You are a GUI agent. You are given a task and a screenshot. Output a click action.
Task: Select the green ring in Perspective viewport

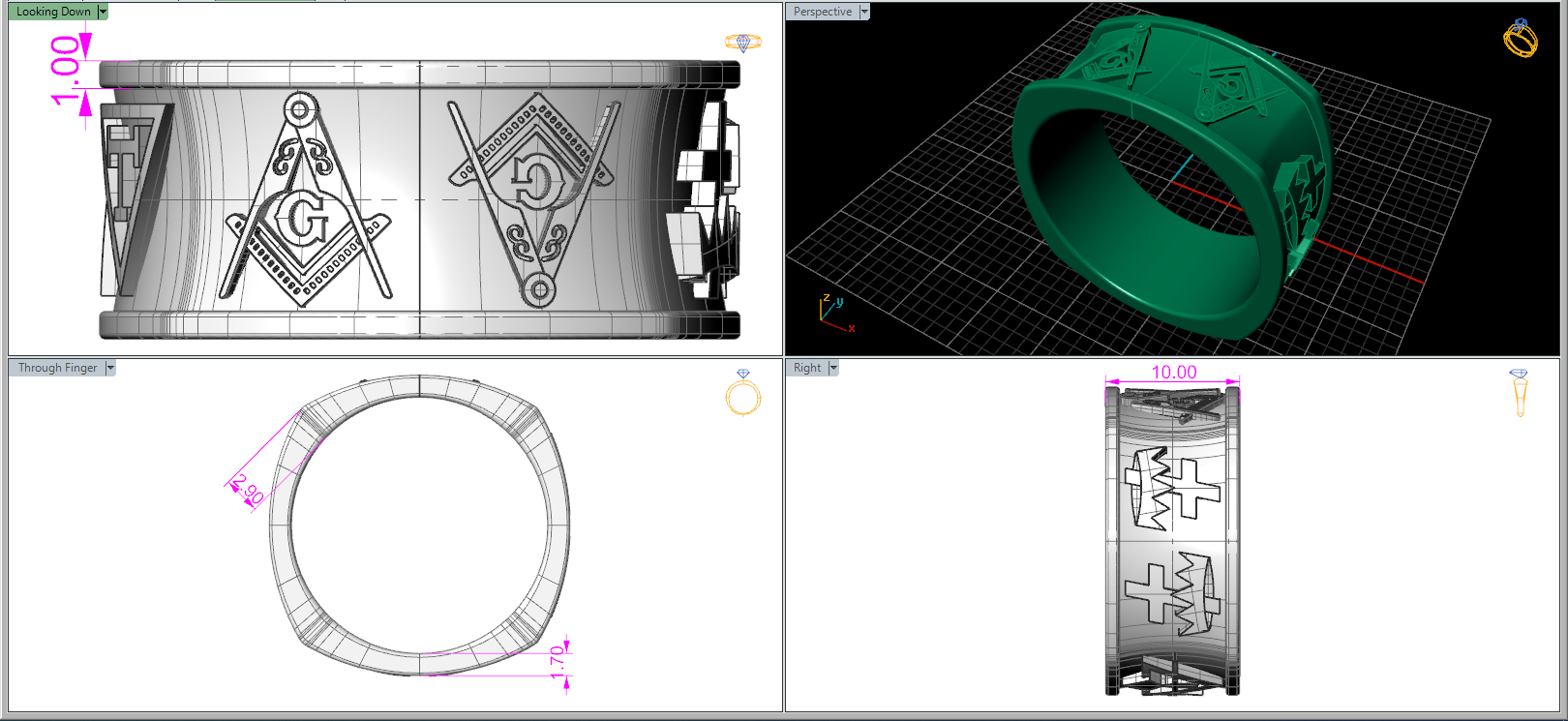1174,179
